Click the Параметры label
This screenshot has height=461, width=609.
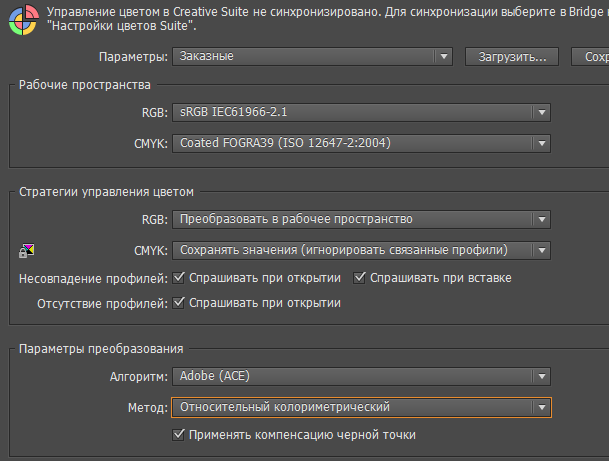point(133,57)
